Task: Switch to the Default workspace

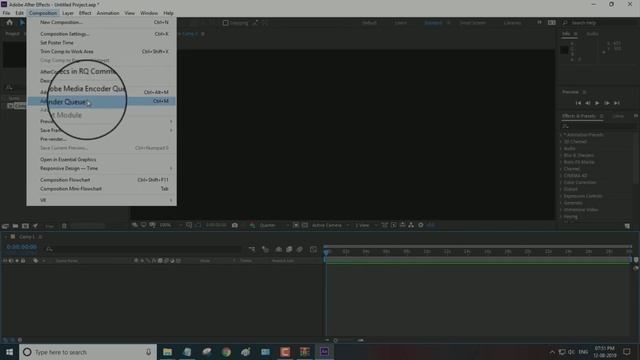Action: coord(369,23)
